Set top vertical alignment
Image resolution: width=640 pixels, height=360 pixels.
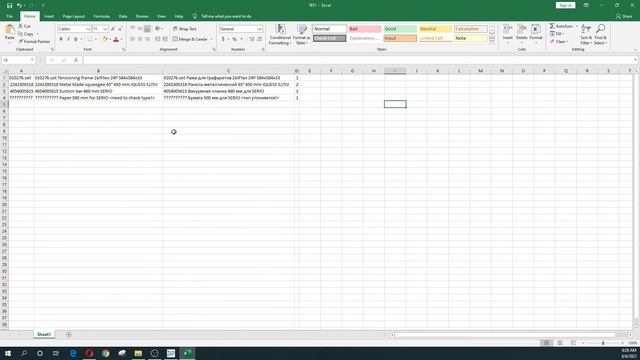click(x=133, y=29)
